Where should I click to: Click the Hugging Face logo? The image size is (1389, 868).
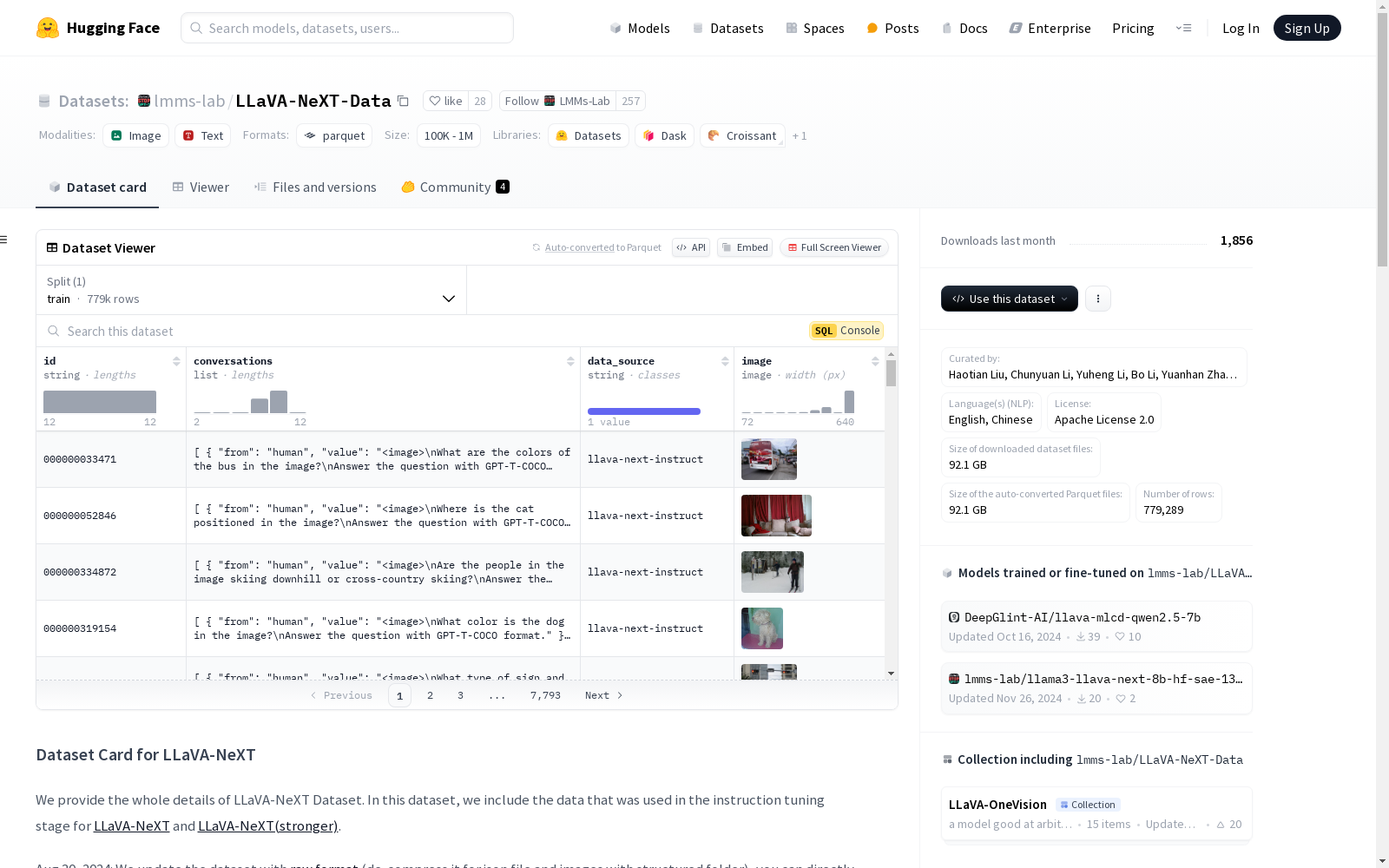97,28
